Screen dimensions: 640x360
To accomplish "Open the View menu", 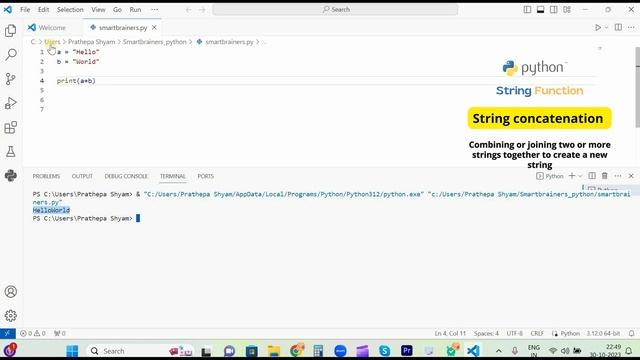I will point(98,9).
